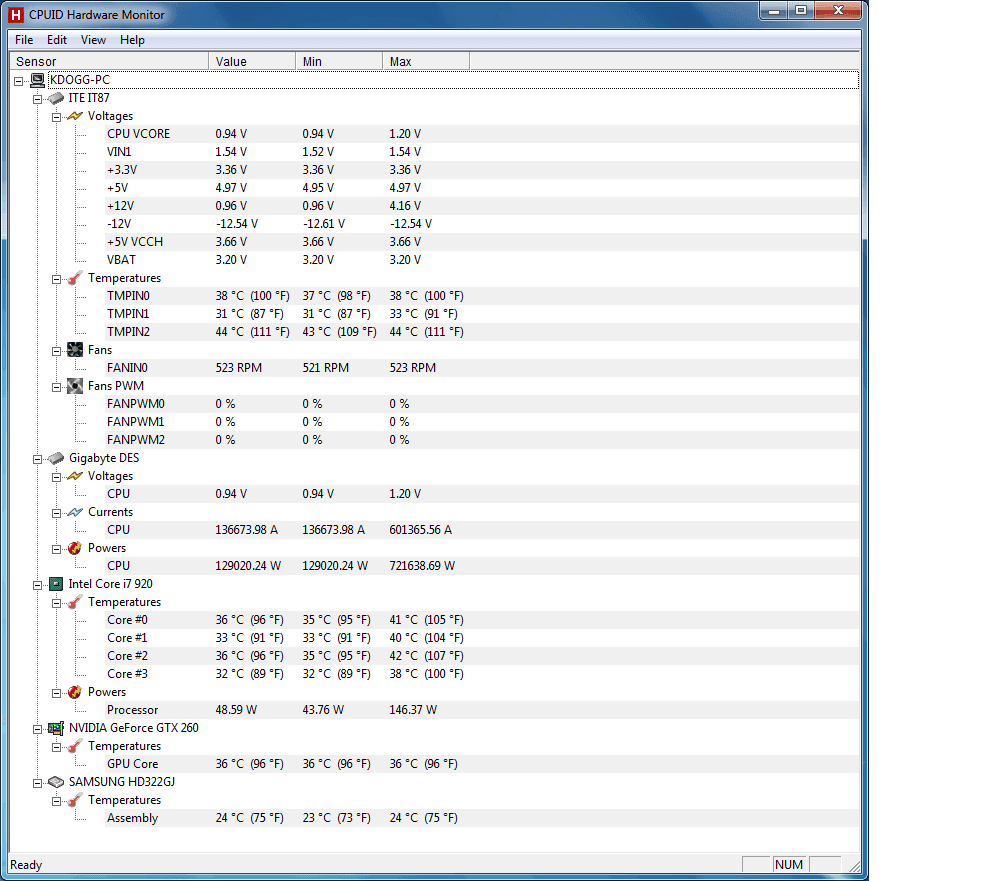Open the Help menu

(132, 40)
